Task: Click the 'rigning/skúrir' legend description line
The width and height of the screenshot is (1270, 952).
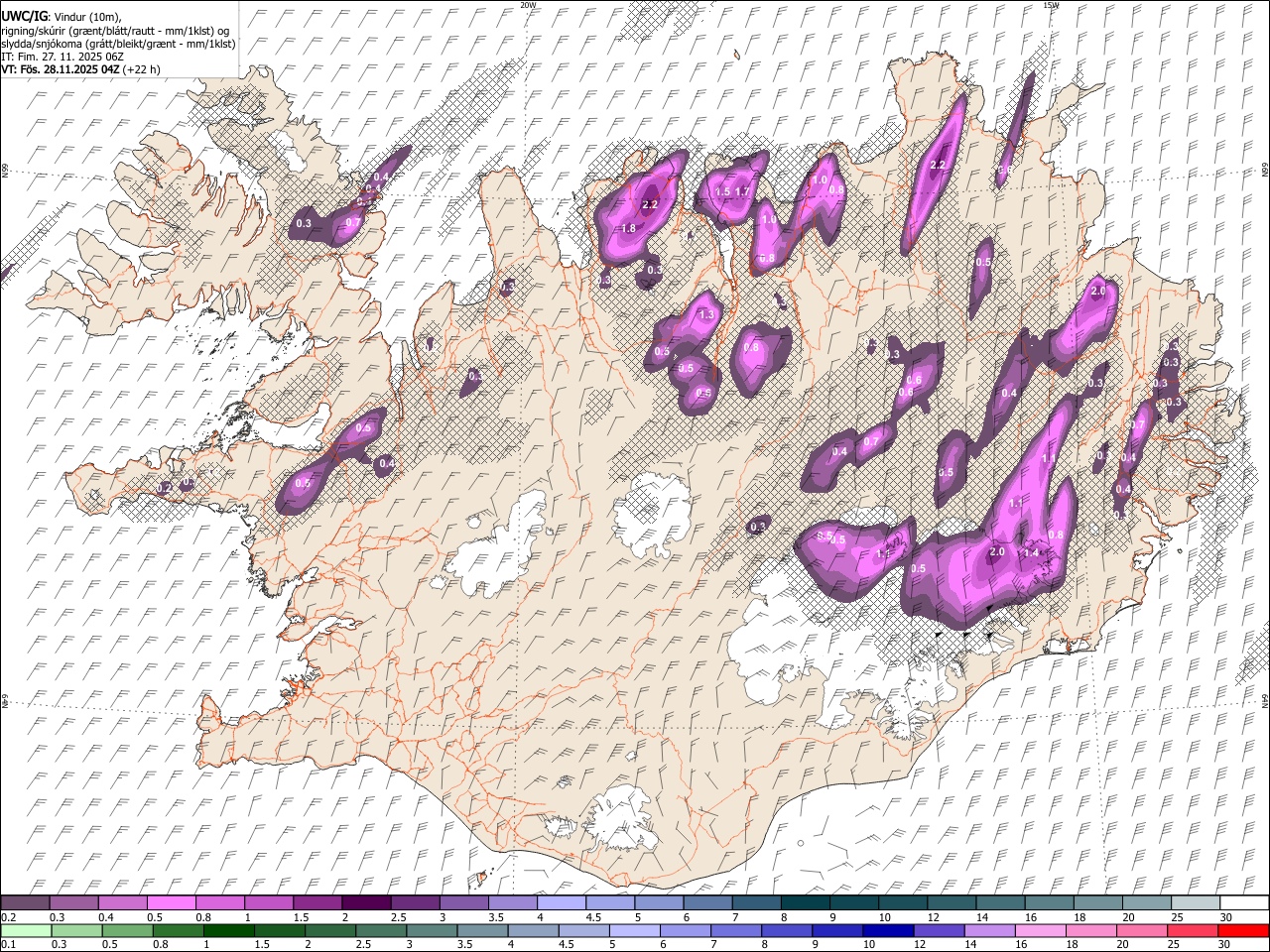Action: (116, 31)
